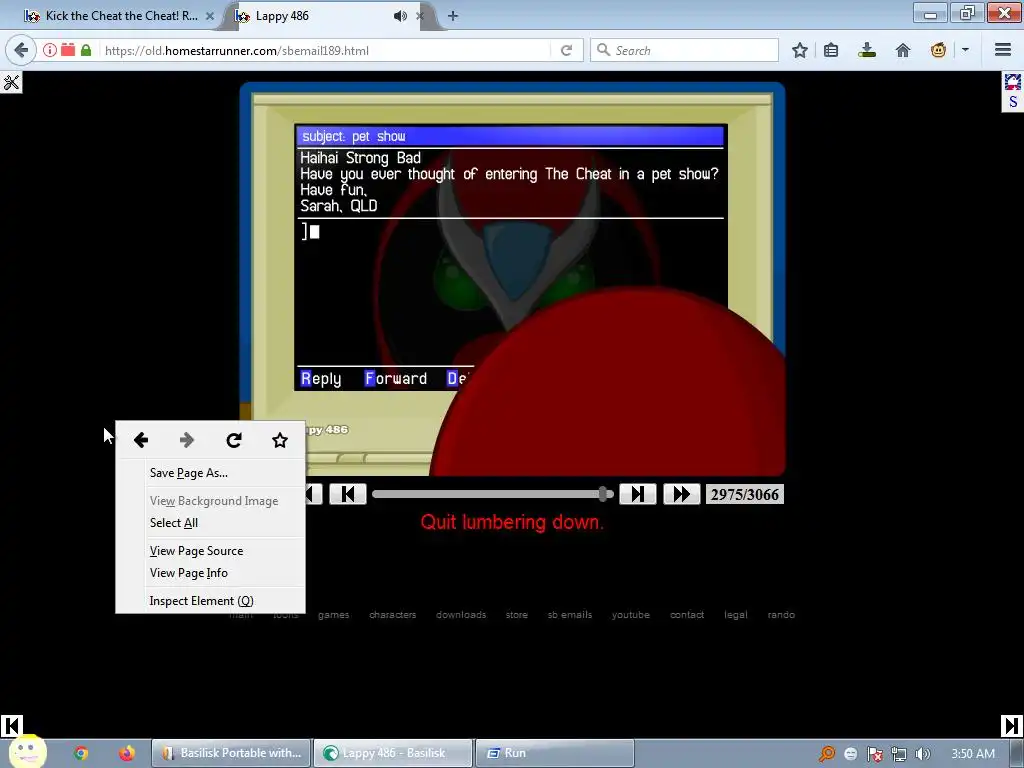The image size is (1024, 768).
Task: Context menu reload icon
Action: click(234, 440)
